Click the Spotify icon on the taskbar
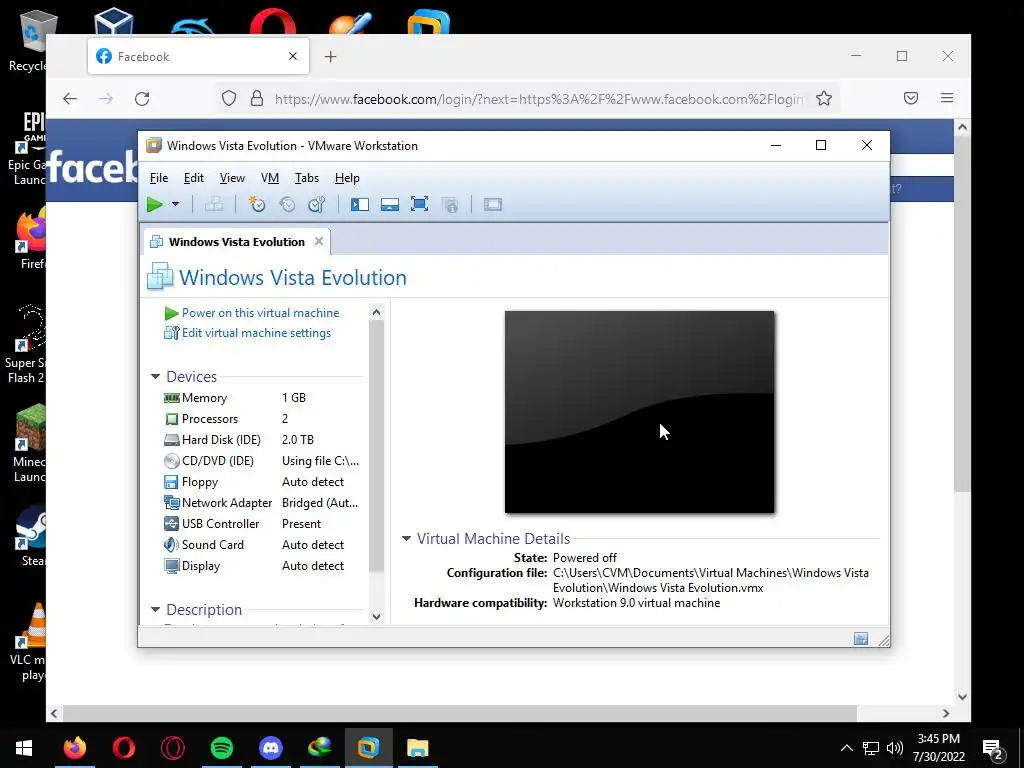1024x768 pixels. (x=222, y=748)
